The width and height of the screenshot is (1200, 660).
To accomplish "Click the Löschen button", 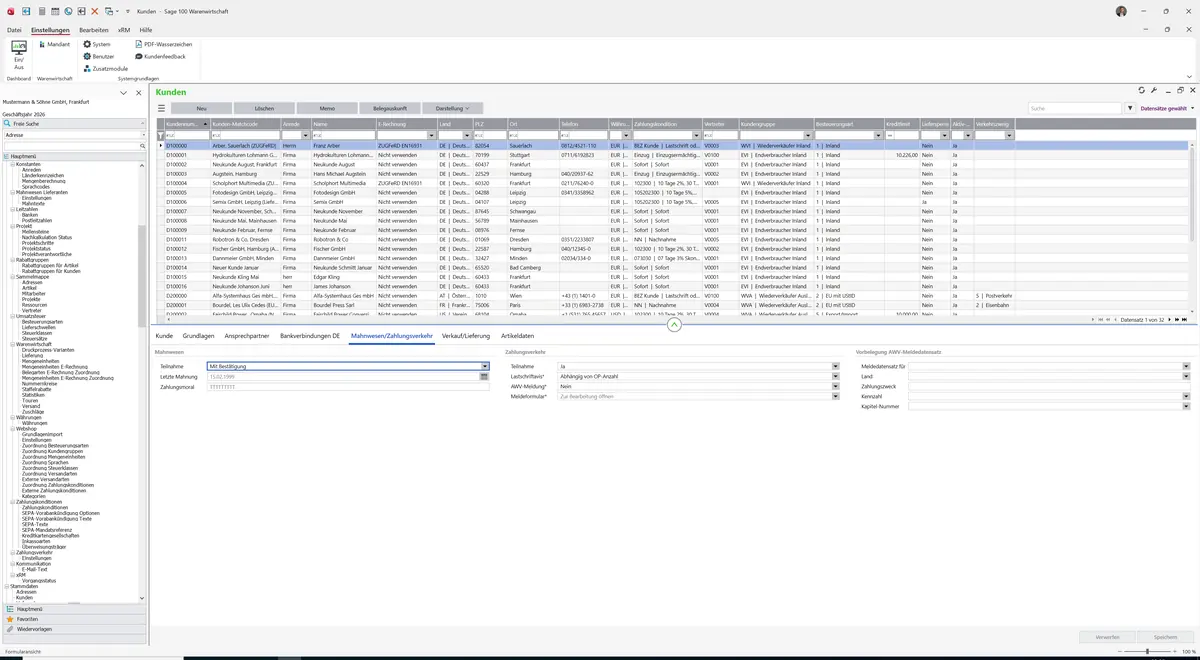I will 264,108.
